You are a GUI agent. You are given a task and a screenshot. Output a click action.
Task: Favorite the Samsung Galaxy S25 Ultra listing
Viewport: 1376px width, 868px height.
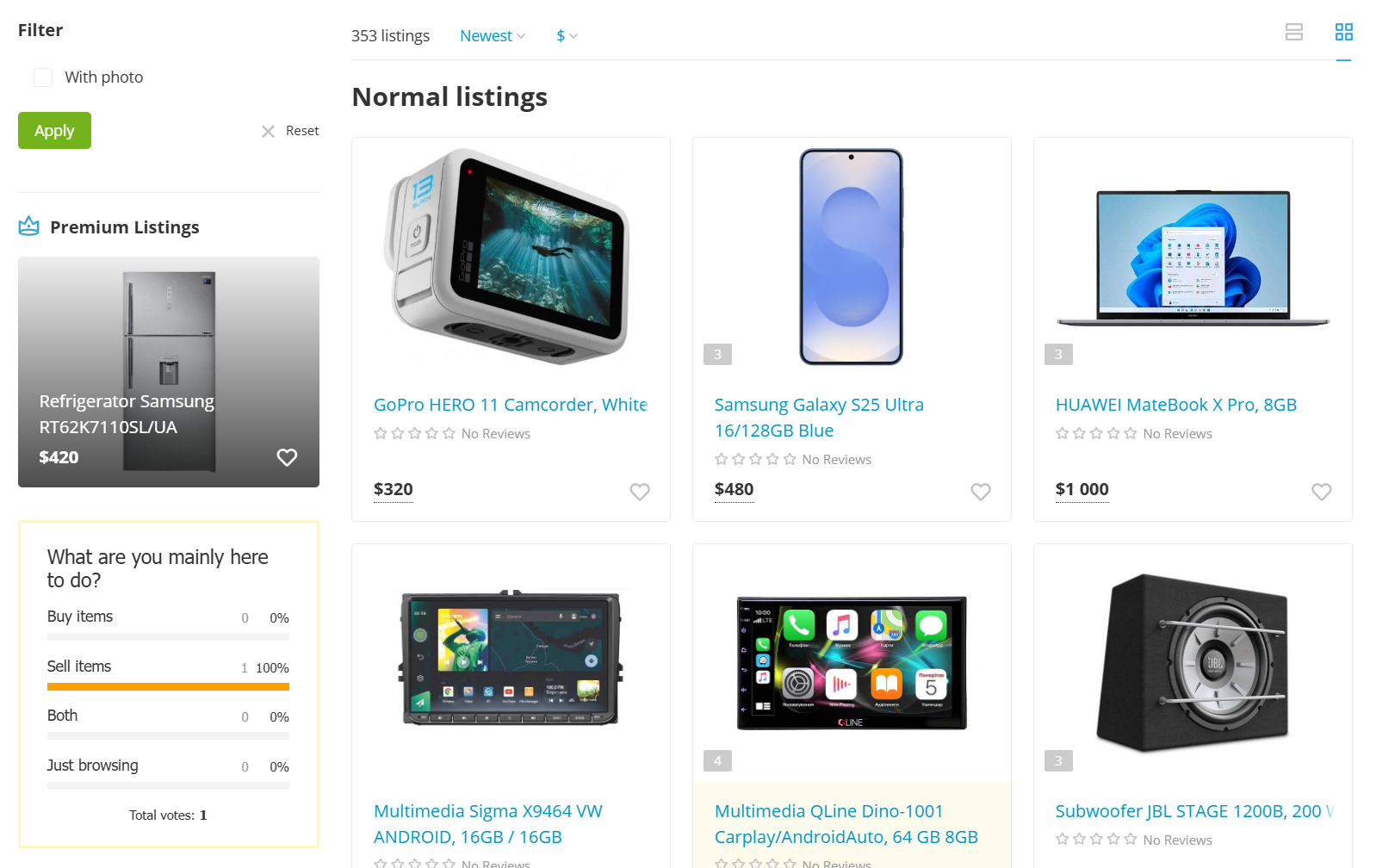[x=981, y=492]
